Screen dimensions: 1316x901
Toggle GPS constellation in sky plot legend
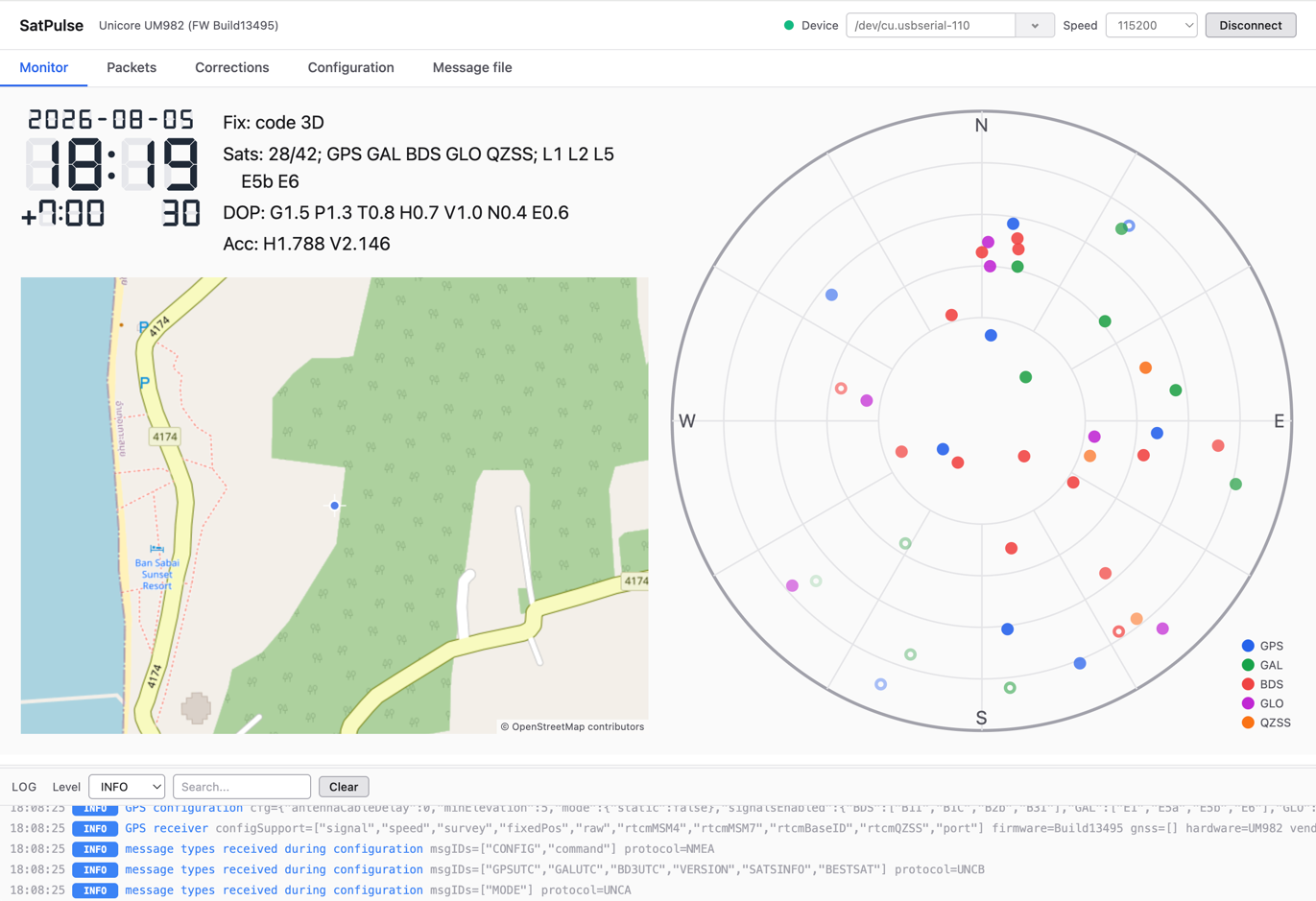click(1262, 646)
